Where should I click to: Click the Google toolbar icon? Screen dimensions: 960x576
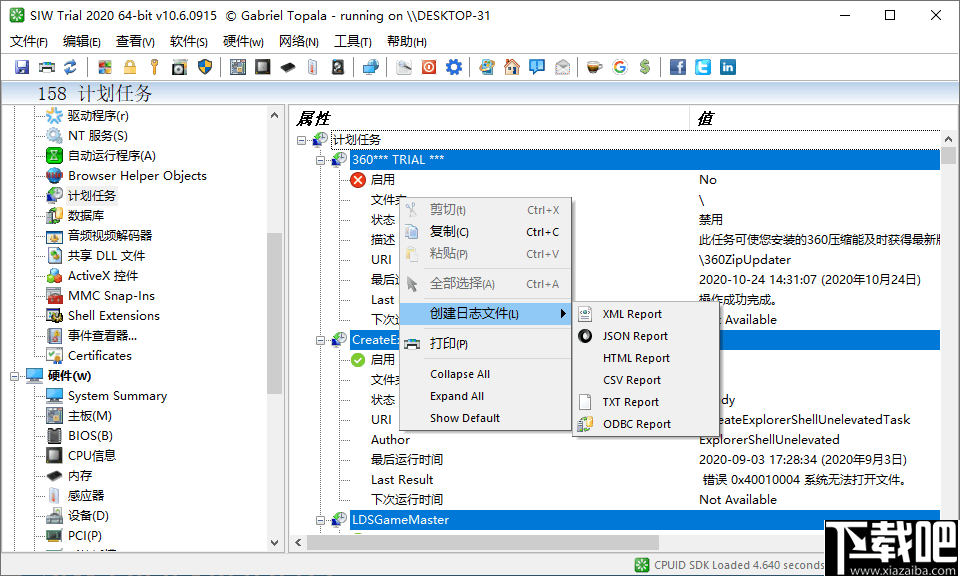(620, 66)
